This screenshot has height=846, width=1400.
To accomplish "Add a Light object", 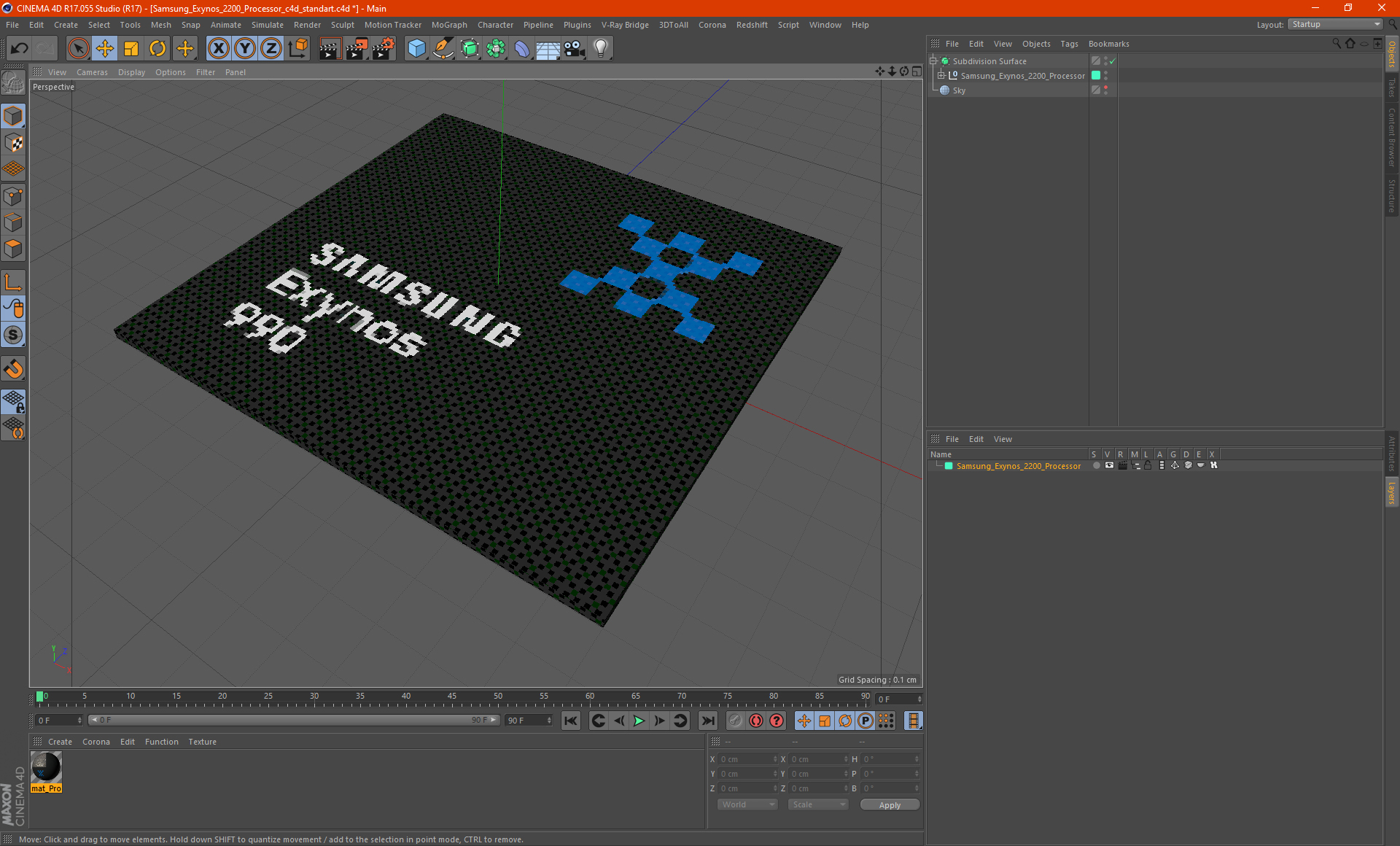I will pos(601,49).
